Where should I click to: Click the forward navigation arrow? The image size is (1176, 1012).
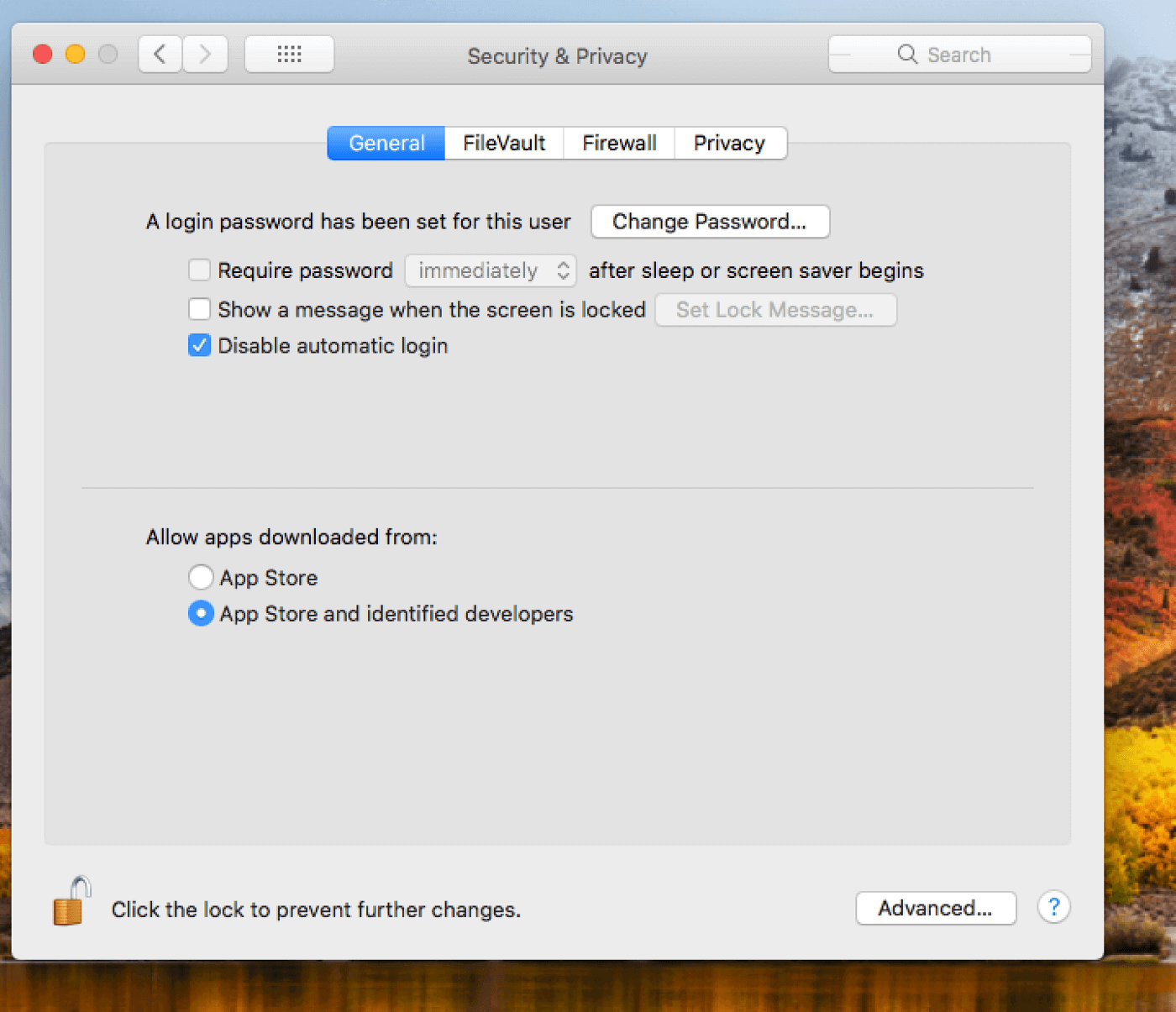point(205,54)
